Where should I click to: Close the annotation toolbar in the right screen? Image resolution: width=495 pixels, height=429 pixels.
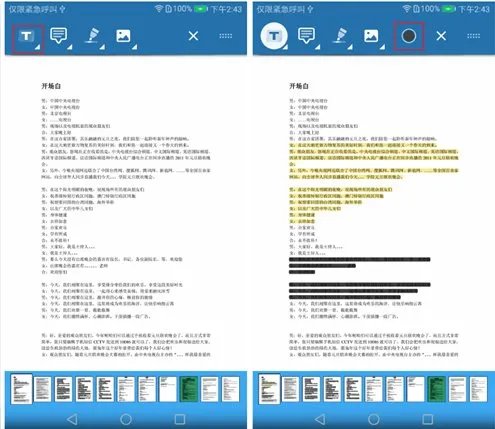click(x=441, y=36)
